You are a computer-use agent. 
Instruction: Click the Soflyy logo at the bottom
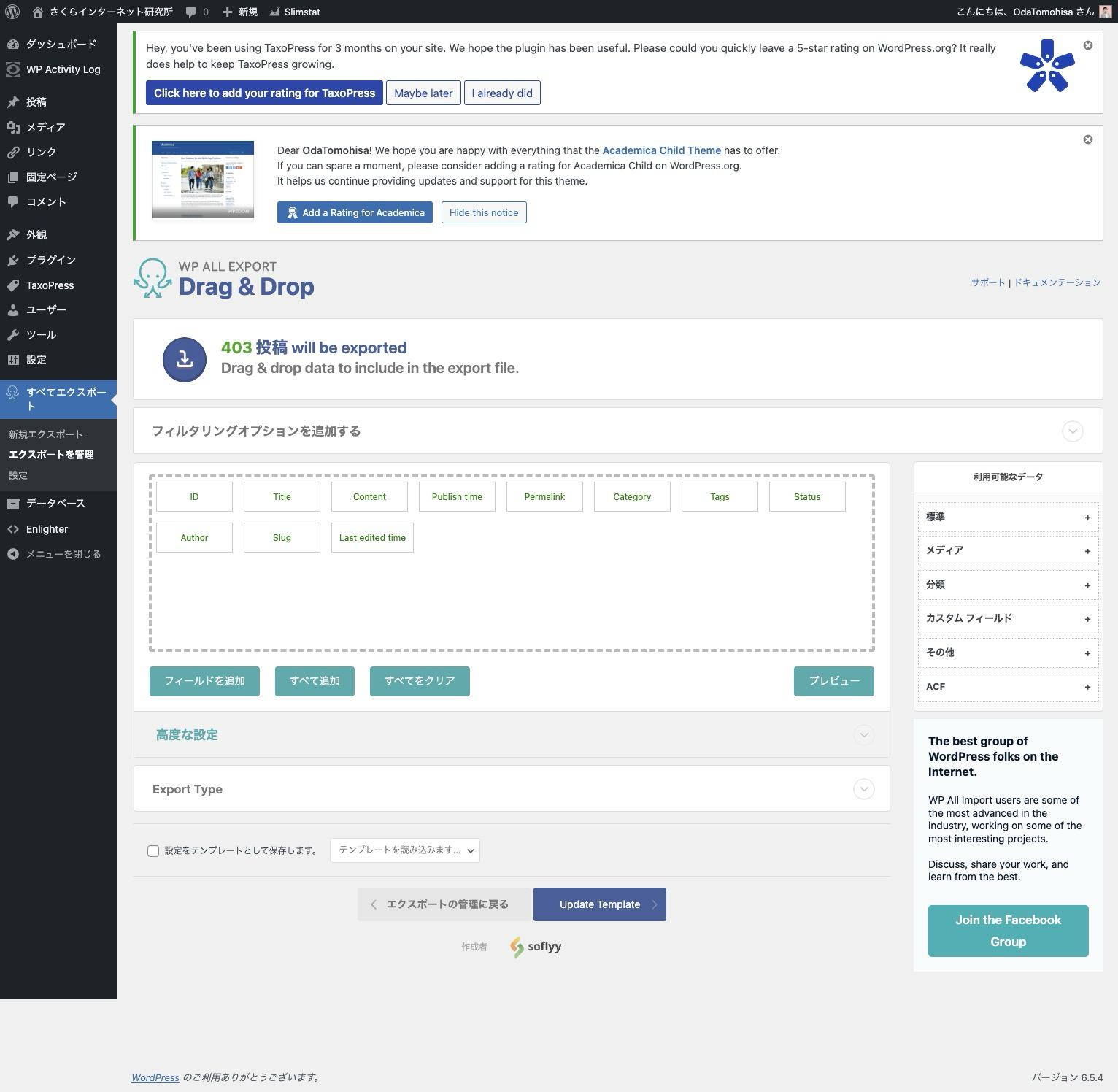(535, 946)
